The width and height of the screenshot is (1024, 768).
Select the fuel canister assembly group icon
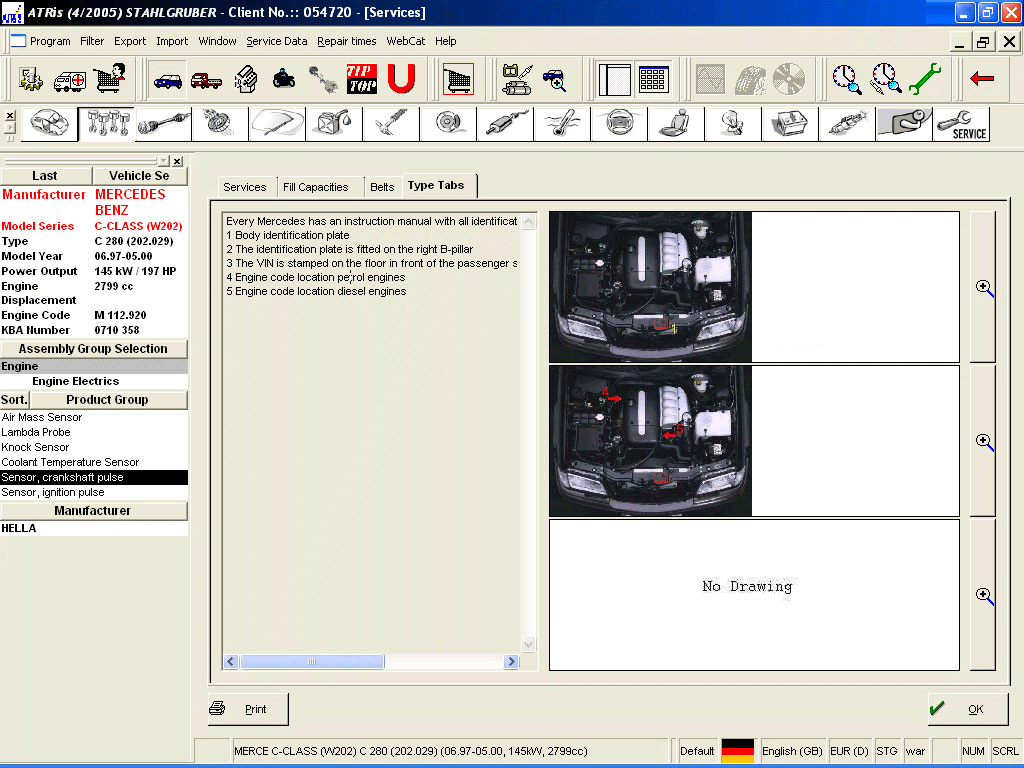334,124
